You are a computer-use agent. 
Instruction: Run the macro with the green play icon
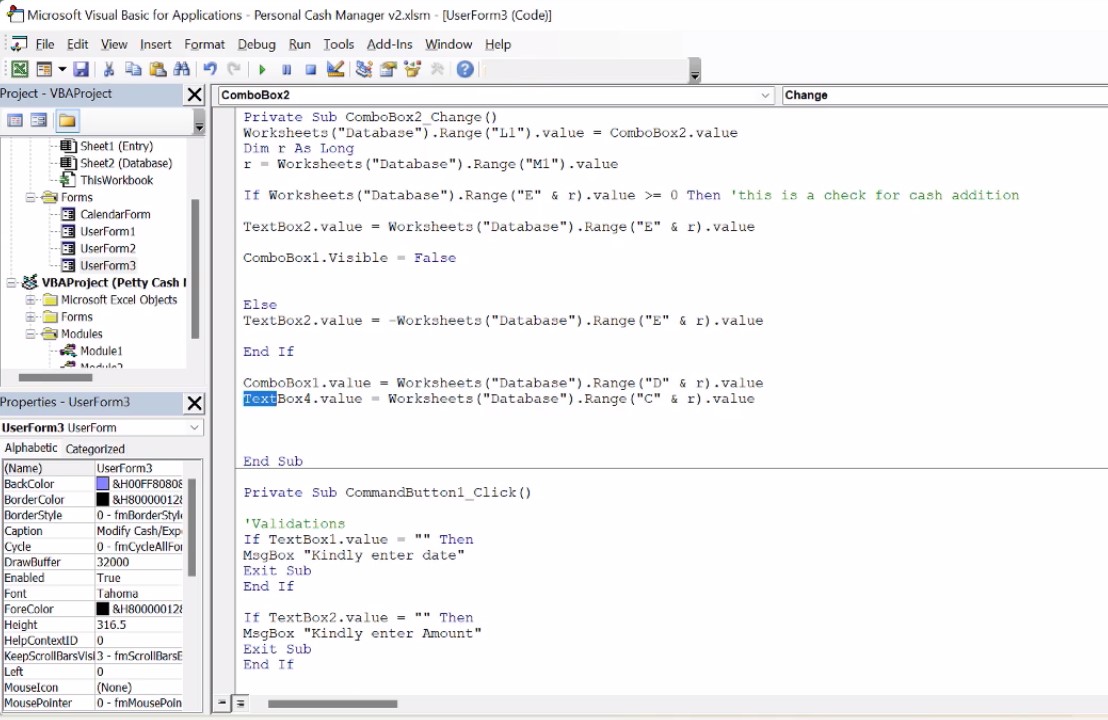tap(262, 69)
